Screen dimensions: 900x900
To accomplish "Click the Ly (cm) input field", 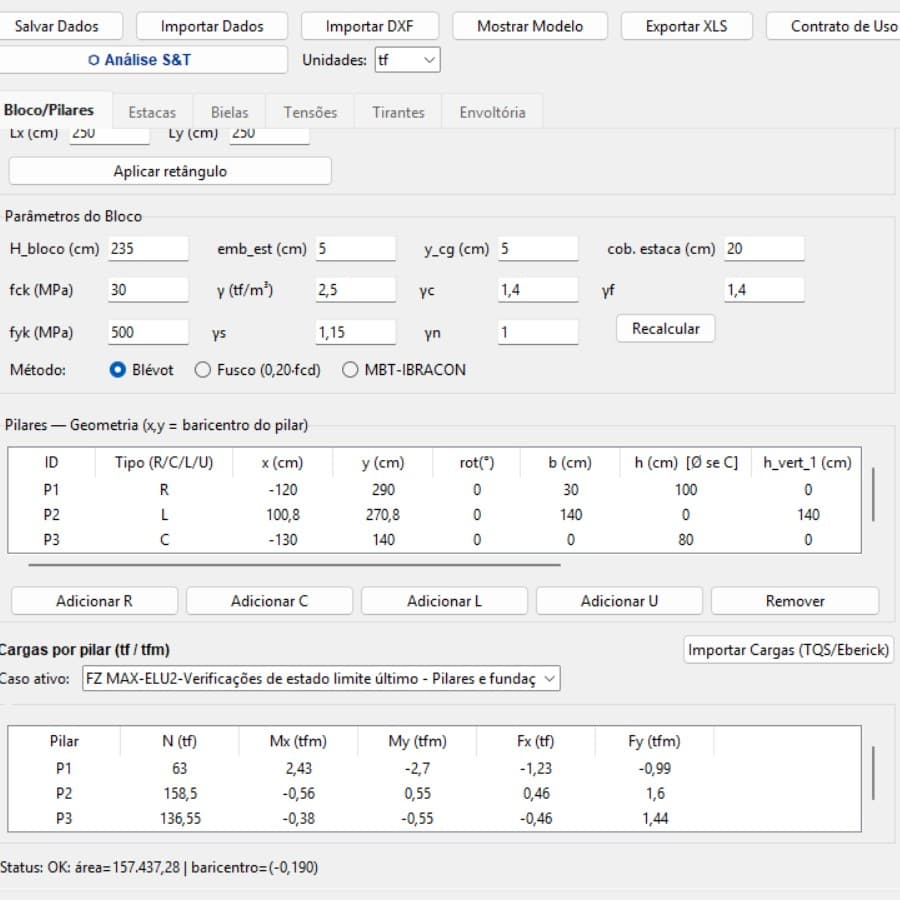I will click(x=269, y=135).
